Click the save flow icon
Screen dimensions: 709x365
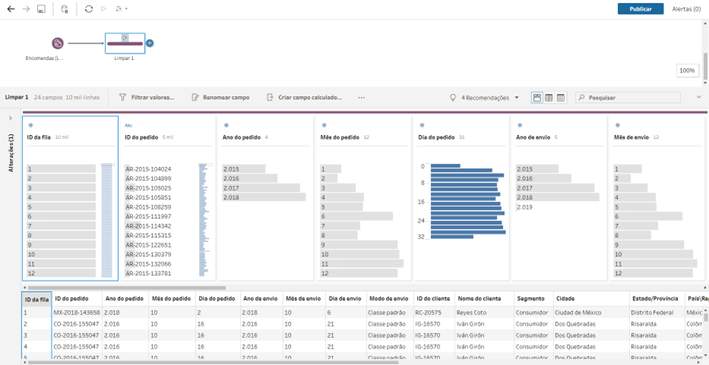pos(41,9)
